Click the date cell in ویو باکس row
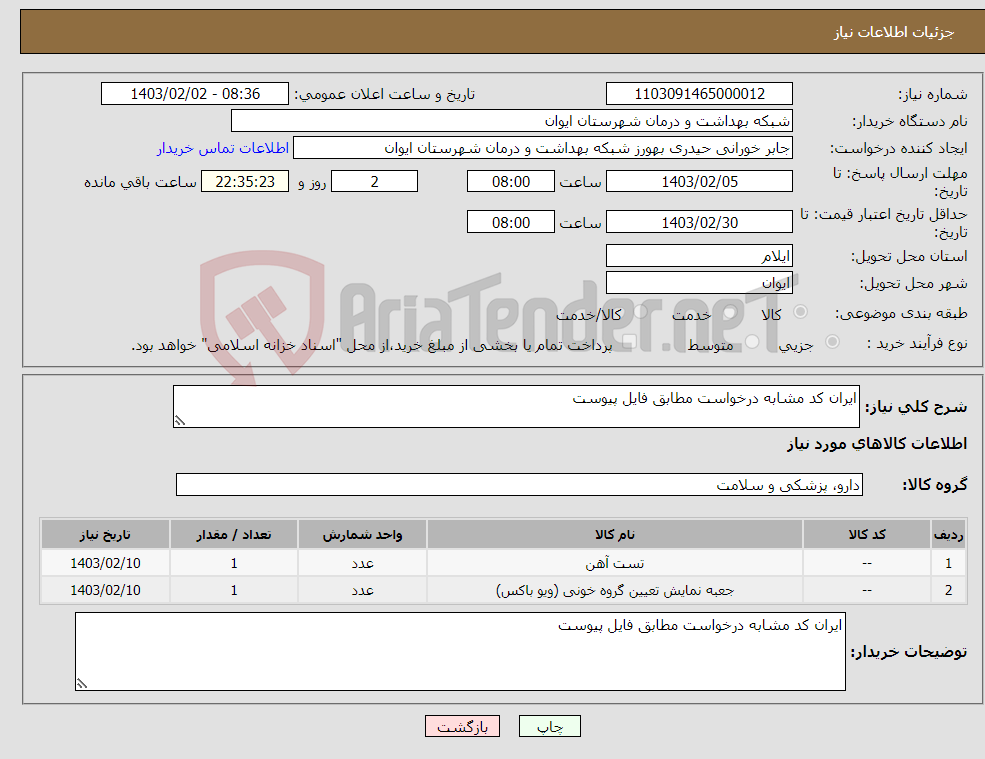The height and width of the screenshot is (759, 985). [106, 590]
